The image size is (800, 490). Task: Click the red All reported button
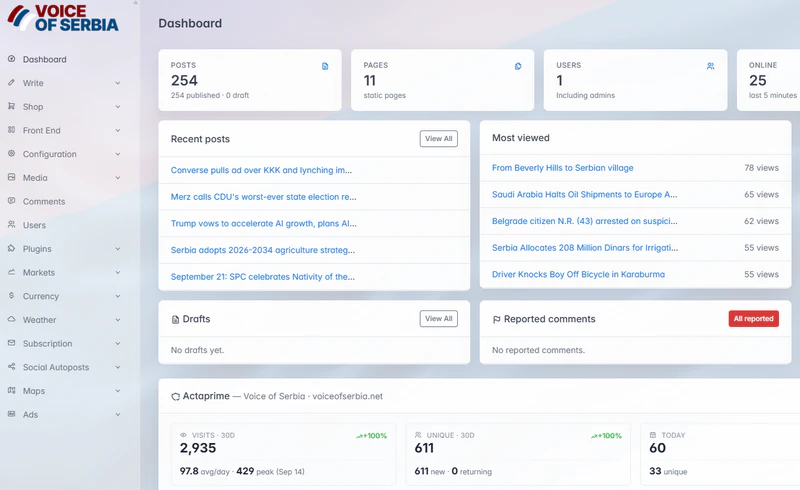[x=754, y=318]
